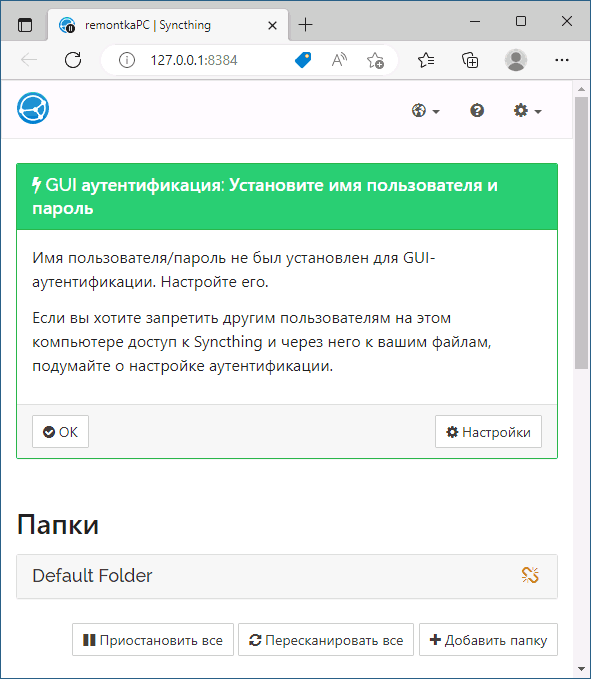Open the help question mark icon
Viewport: 591px width, 679px height.
tap(477, 111)
